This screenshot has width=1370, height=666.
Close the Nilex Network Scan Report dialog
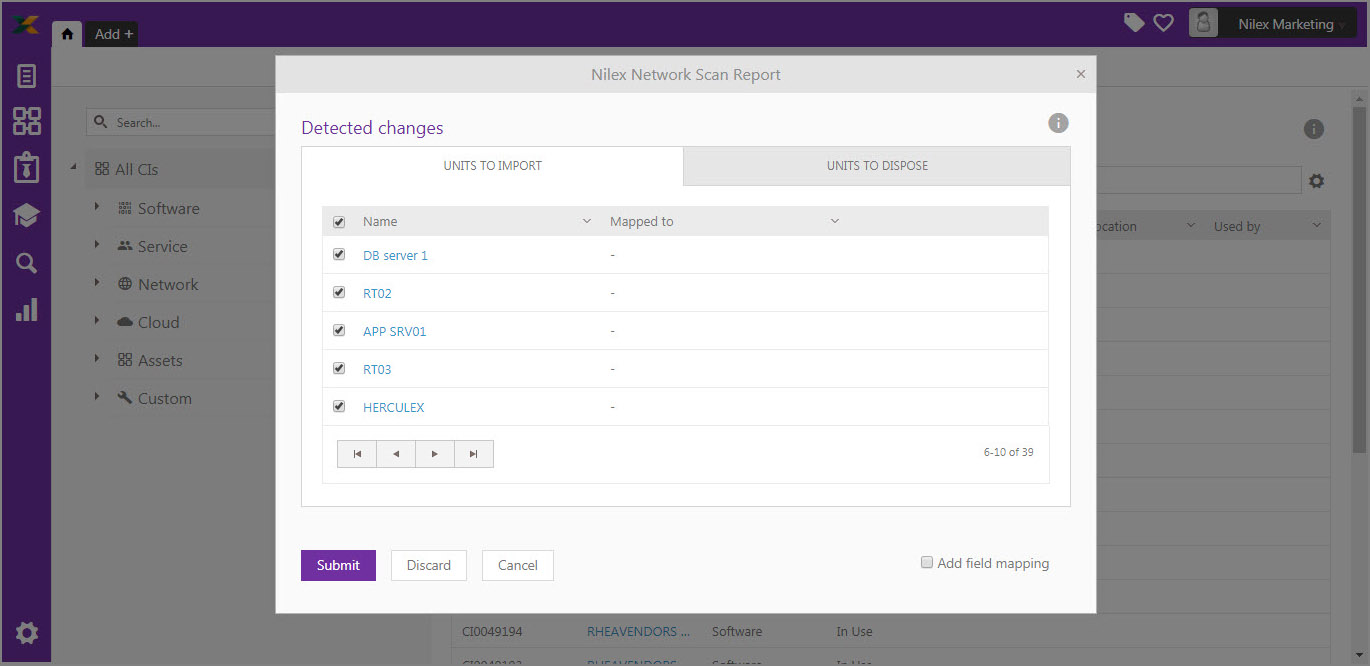coord(1080,74)
